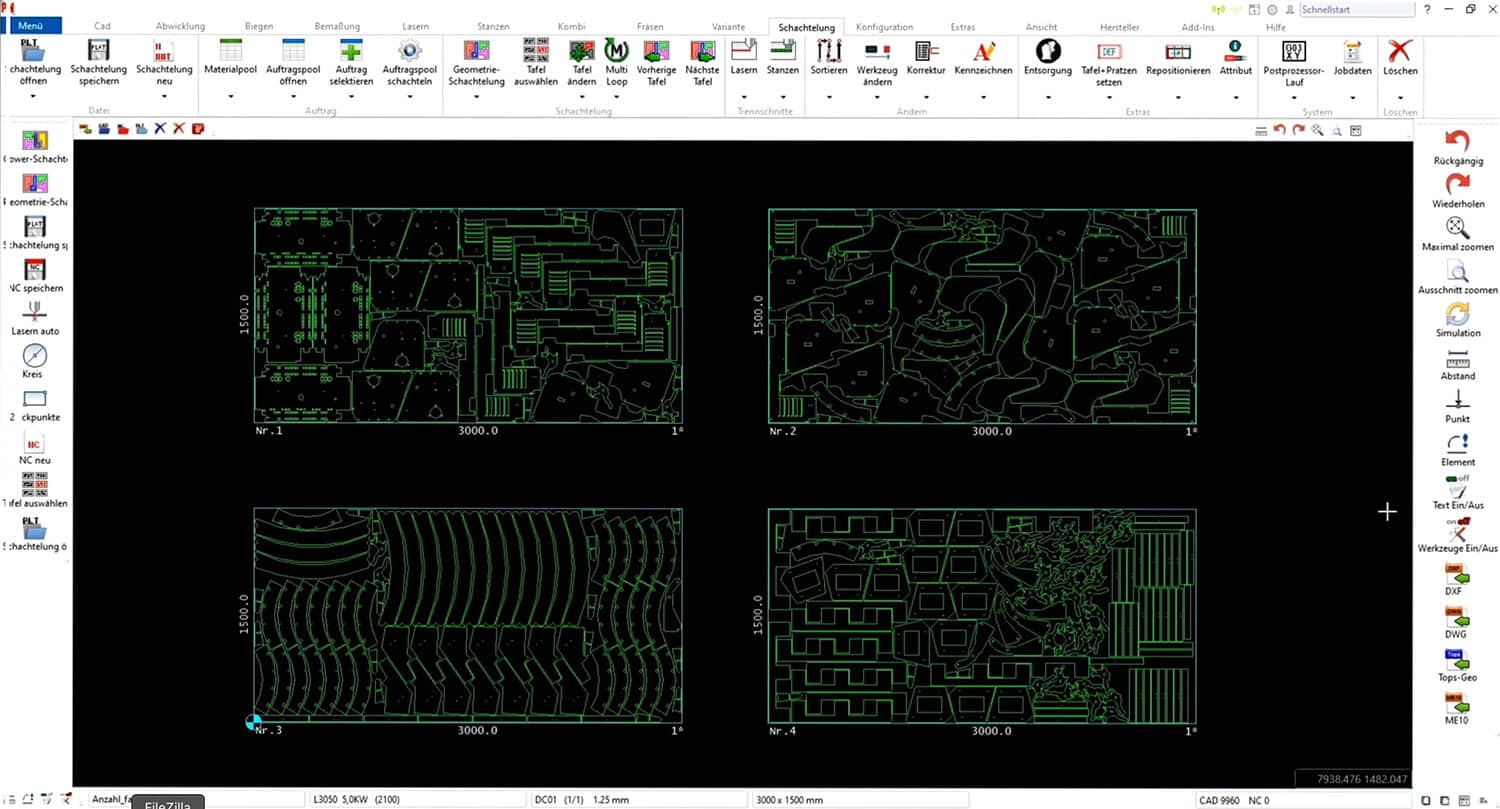Open the Konfiguration tab
Viewport: 1500px width, 809px height.
[884, 27]
